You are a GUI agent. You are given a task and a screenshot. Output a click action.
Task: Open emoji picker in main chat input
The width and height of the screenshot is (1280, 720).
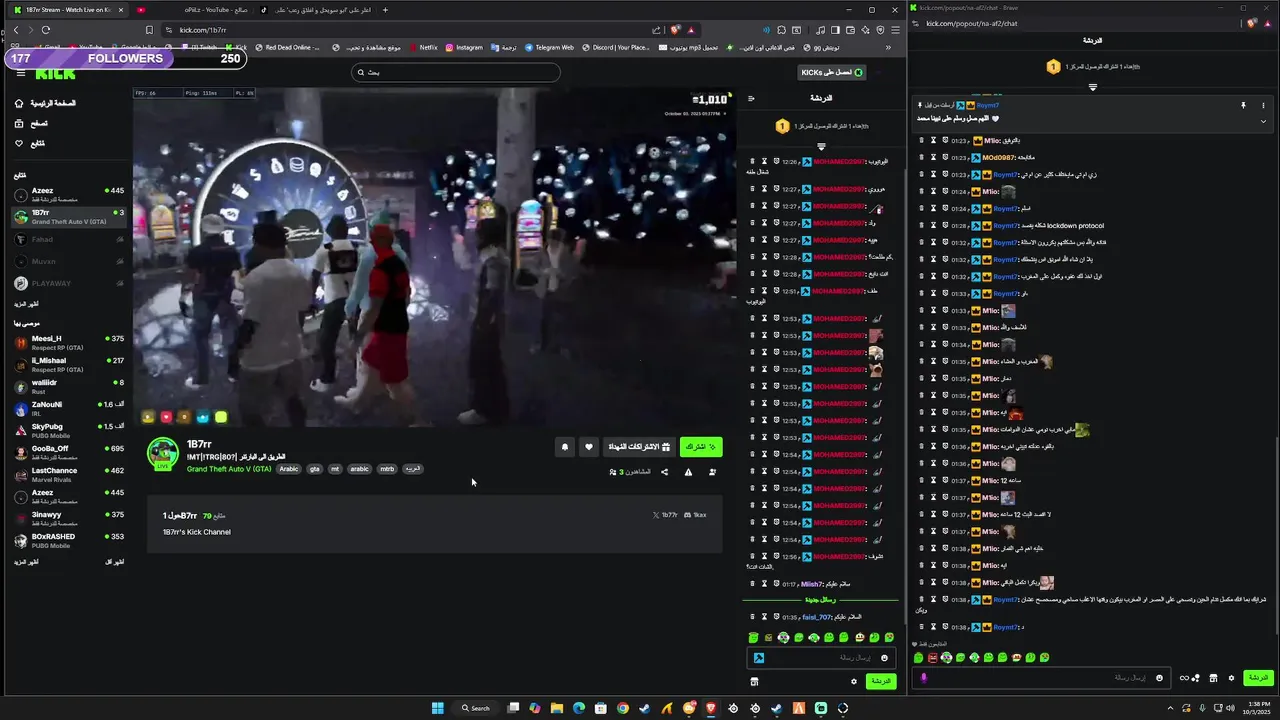884,658
